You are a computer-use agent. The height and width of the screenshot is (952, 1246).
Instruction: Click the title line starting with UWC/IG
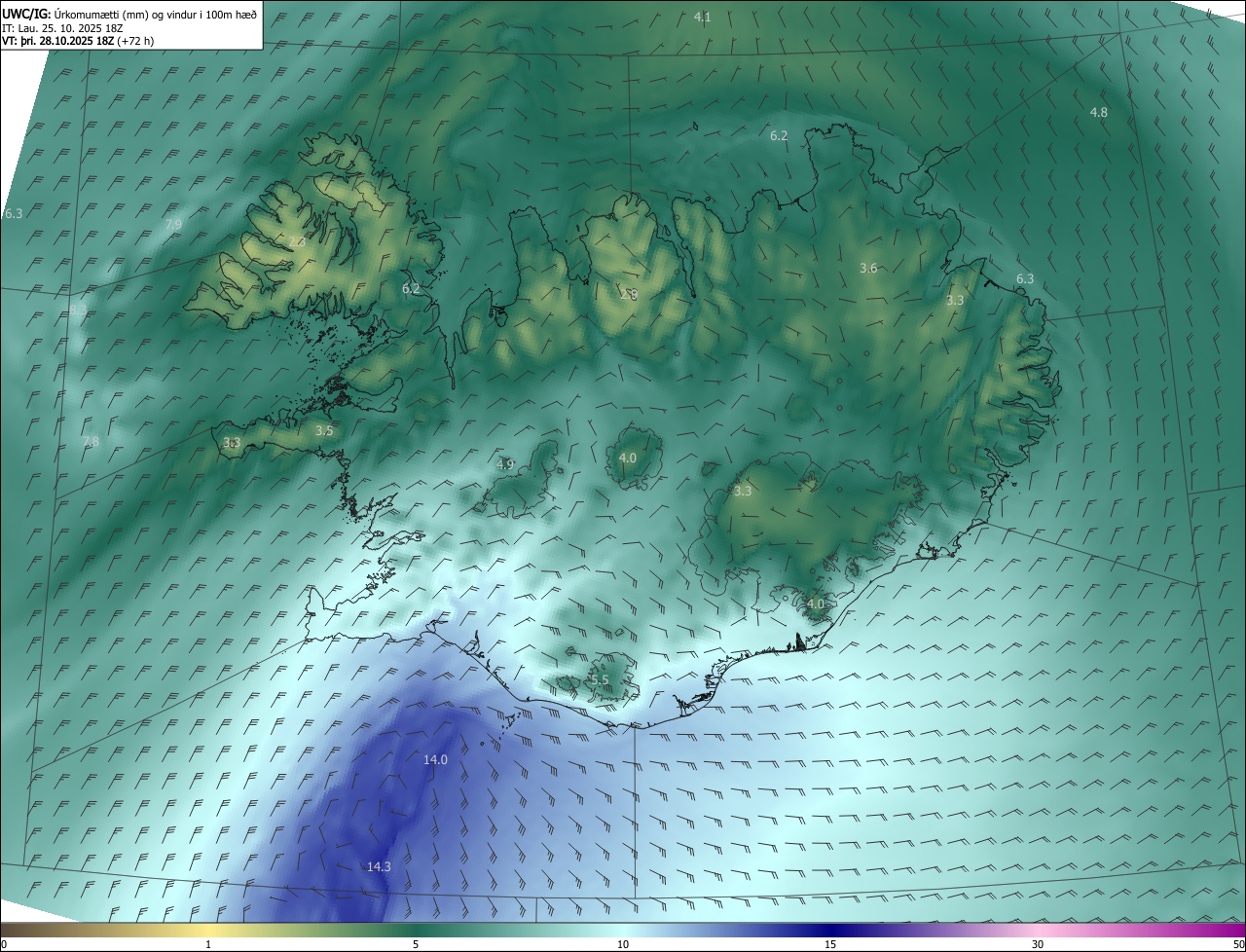click(x=130, y=15)
